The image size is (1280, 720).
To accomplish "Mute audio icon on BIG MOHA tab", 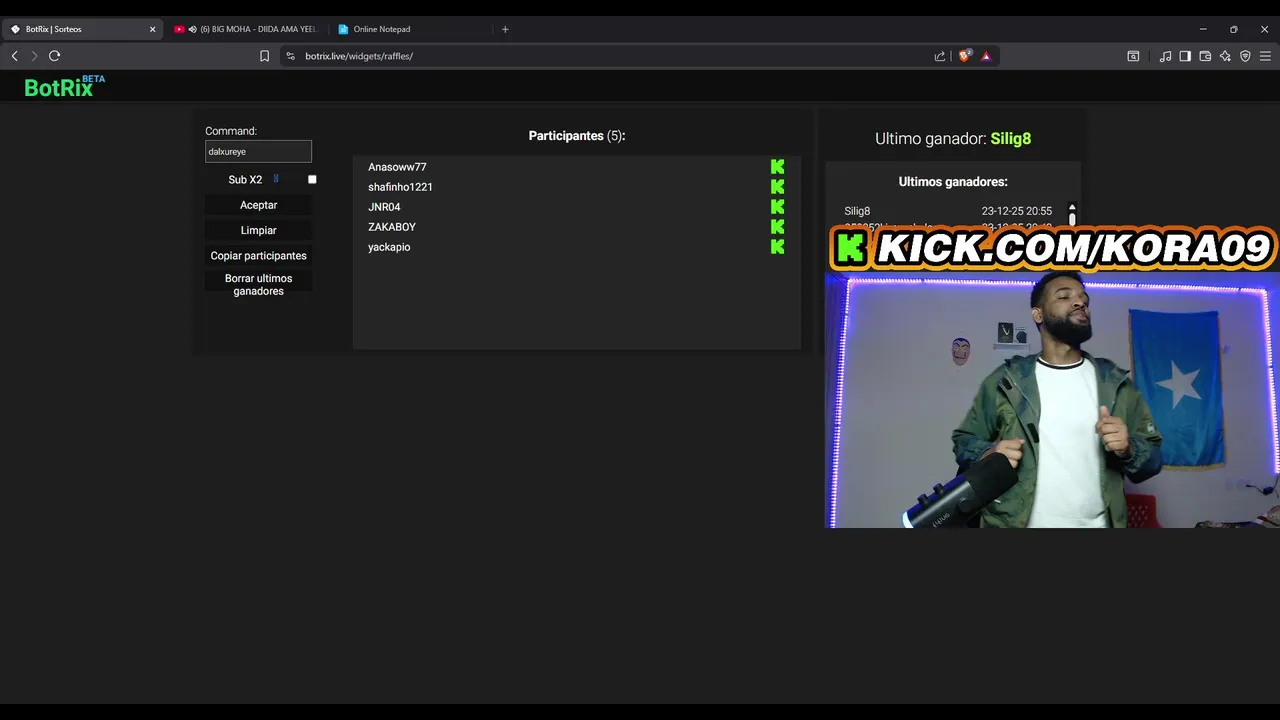I will [x=192, y=29].
